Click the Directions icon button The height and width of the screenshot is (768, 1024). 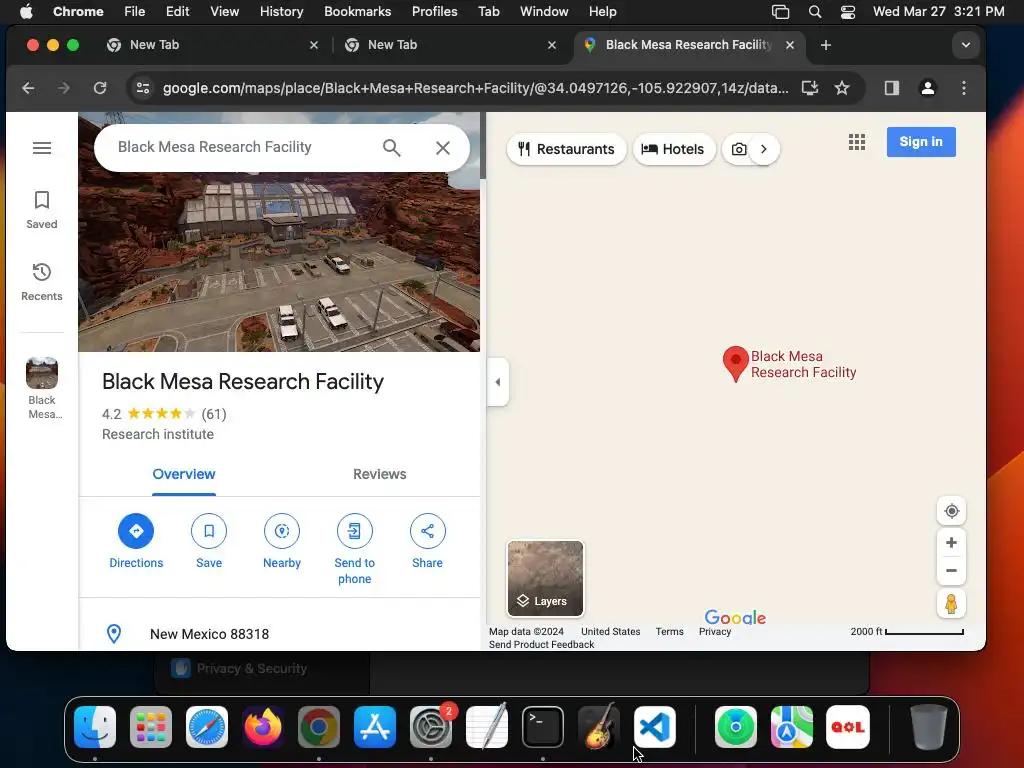pos(136,531)
